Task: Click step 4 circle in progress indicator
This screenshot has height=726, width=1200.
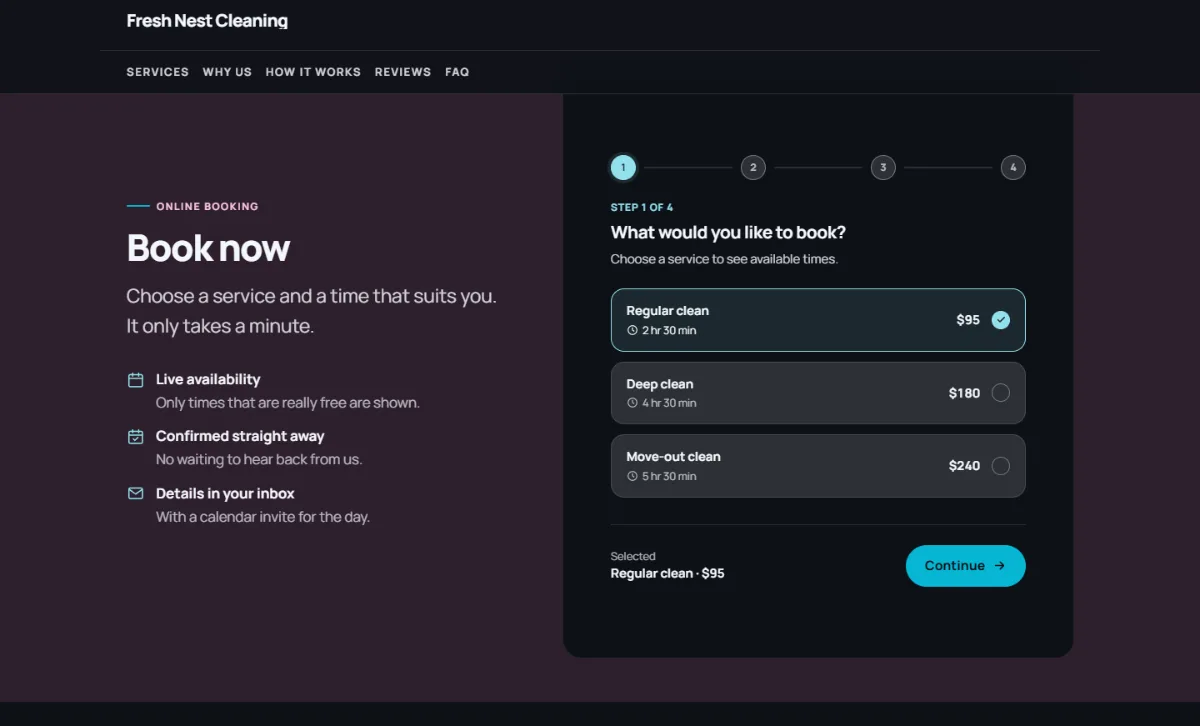Action: (x=1013, y=168)
